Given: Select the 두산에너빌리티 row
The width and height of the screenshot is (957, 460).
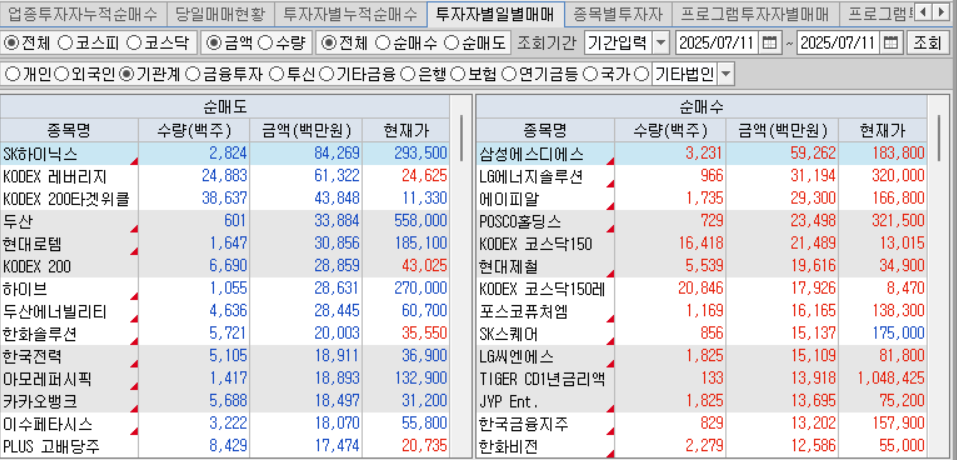Looking at the screenshot, I should tap(225, 312).
